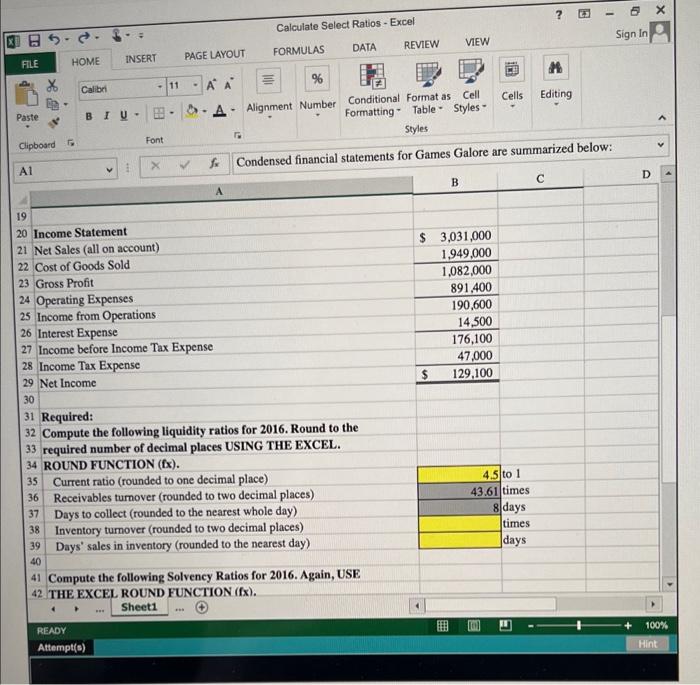Click the Attempt(s) label button
The image size is (700, 685).
[61, 647]
